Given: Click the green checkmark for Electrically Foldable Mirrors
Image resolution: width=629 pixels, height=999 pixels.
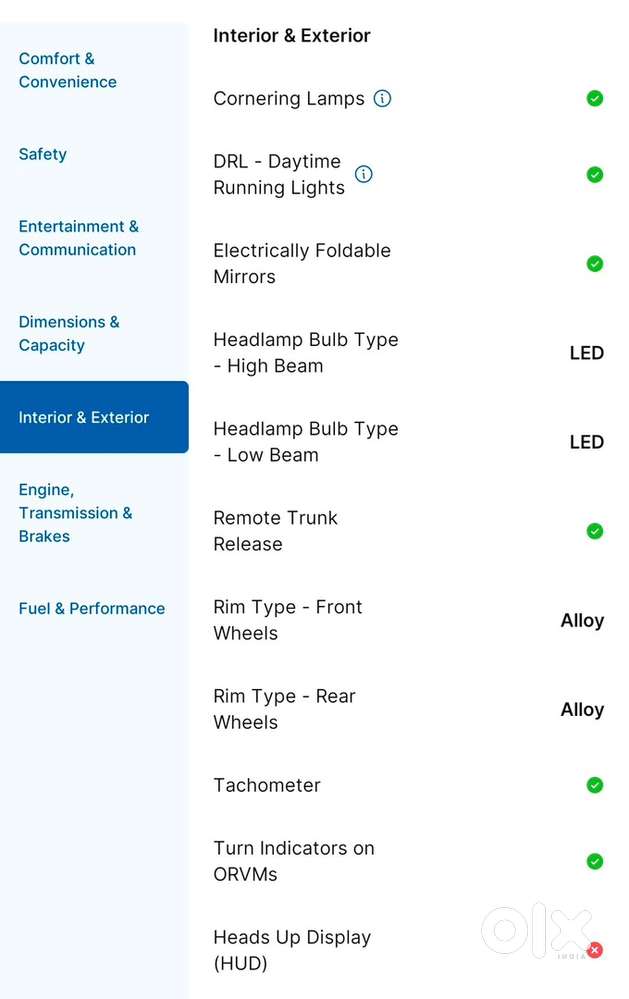Looking at the screenshot, I should pos(595,264).
